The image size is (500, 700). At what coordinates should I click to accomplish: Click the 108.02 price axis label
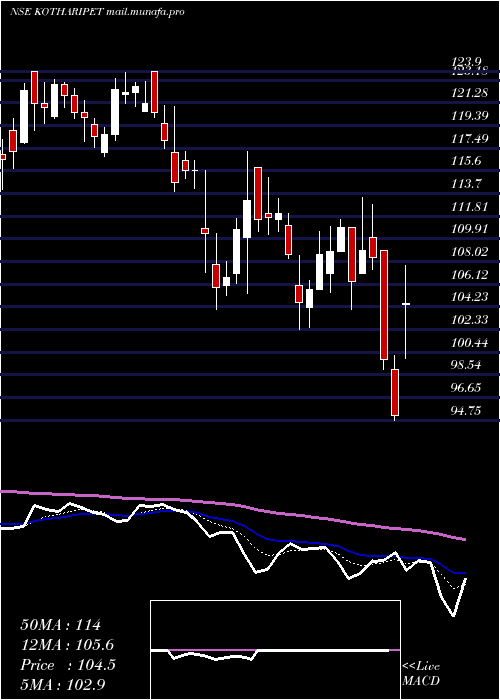coord(469,252)
